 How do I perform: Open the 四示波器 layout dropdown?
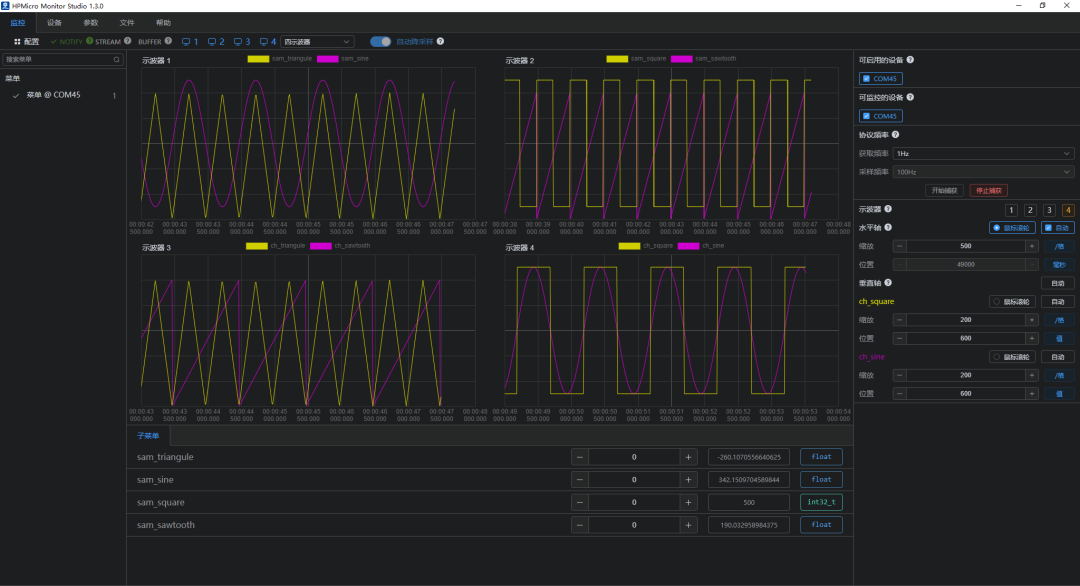click(x=317, y=42)
